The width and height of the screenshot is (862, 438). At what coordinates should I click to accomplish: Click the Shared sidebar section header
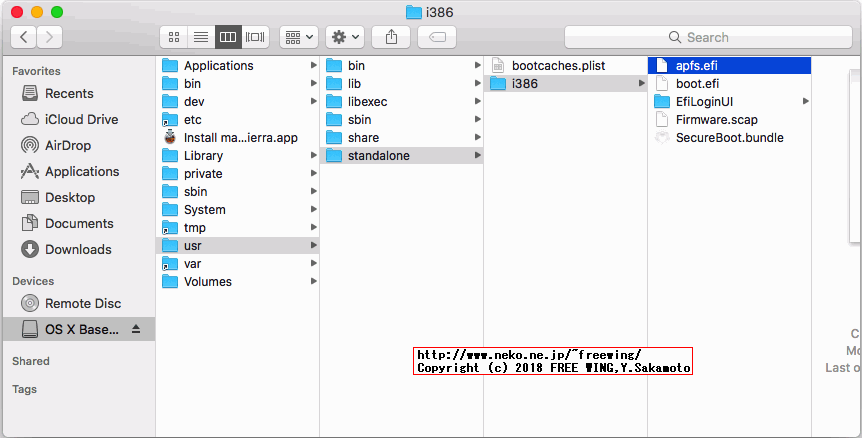(x=31, y=361)
